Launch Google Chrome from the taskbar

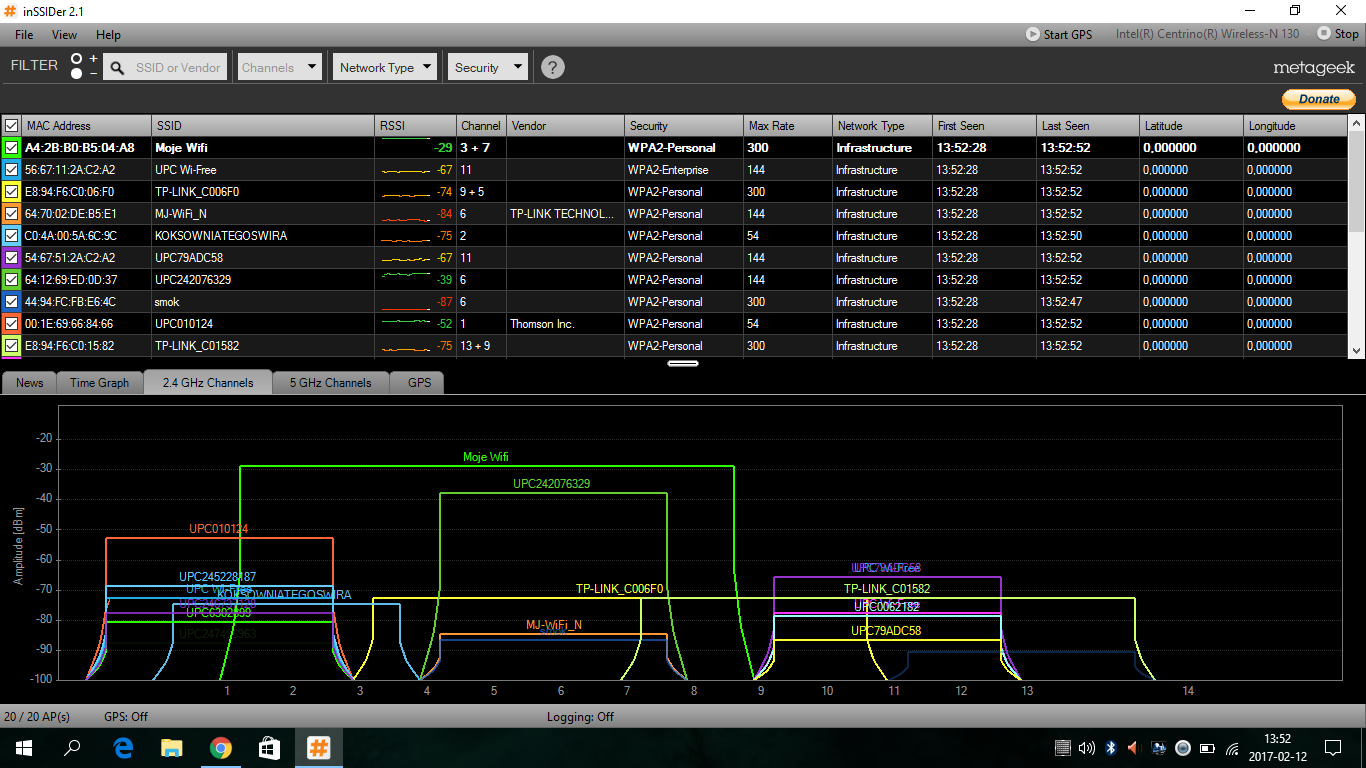coord(221,748)
